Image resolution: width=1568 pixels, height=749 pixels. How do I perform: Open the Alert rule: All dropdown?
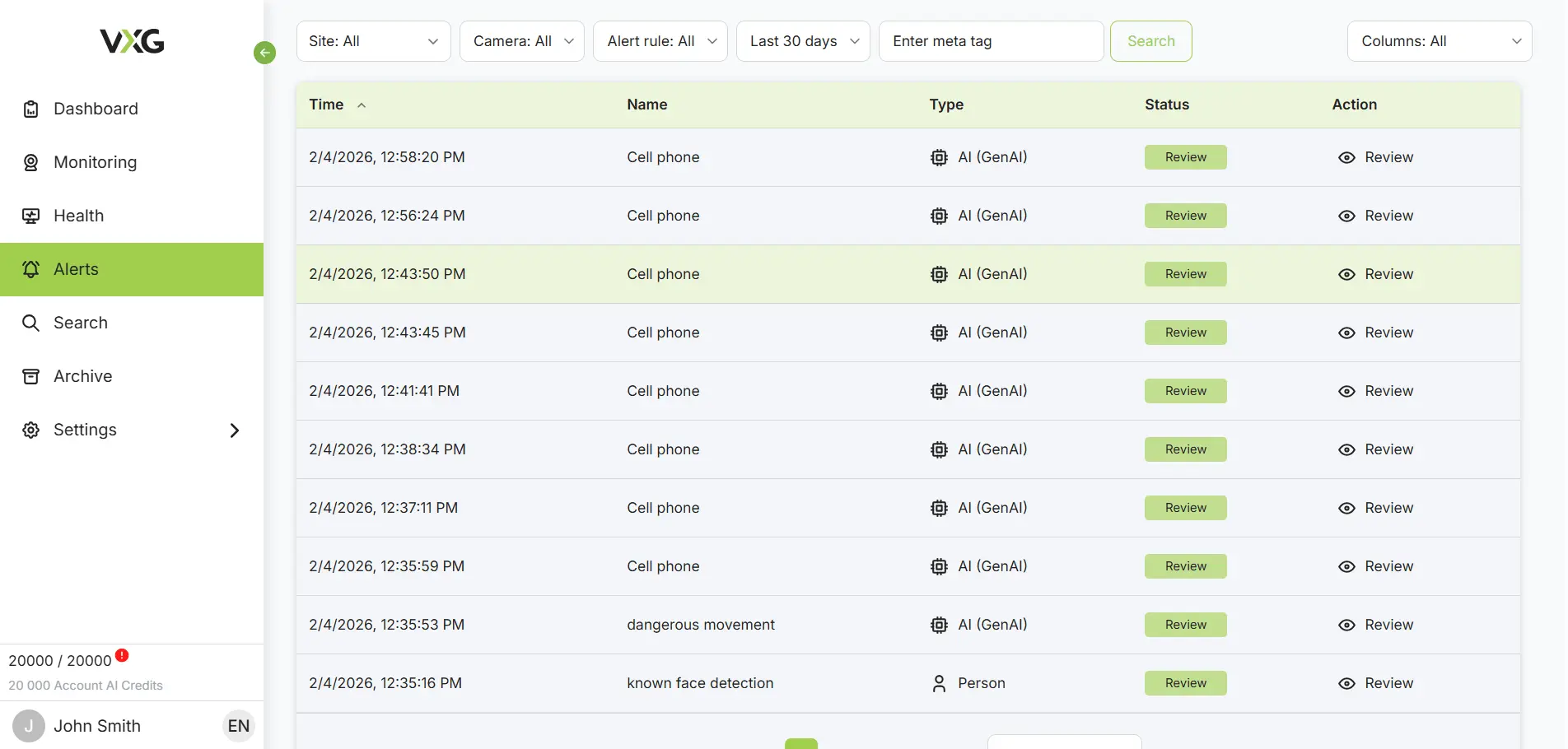[660, 41]
